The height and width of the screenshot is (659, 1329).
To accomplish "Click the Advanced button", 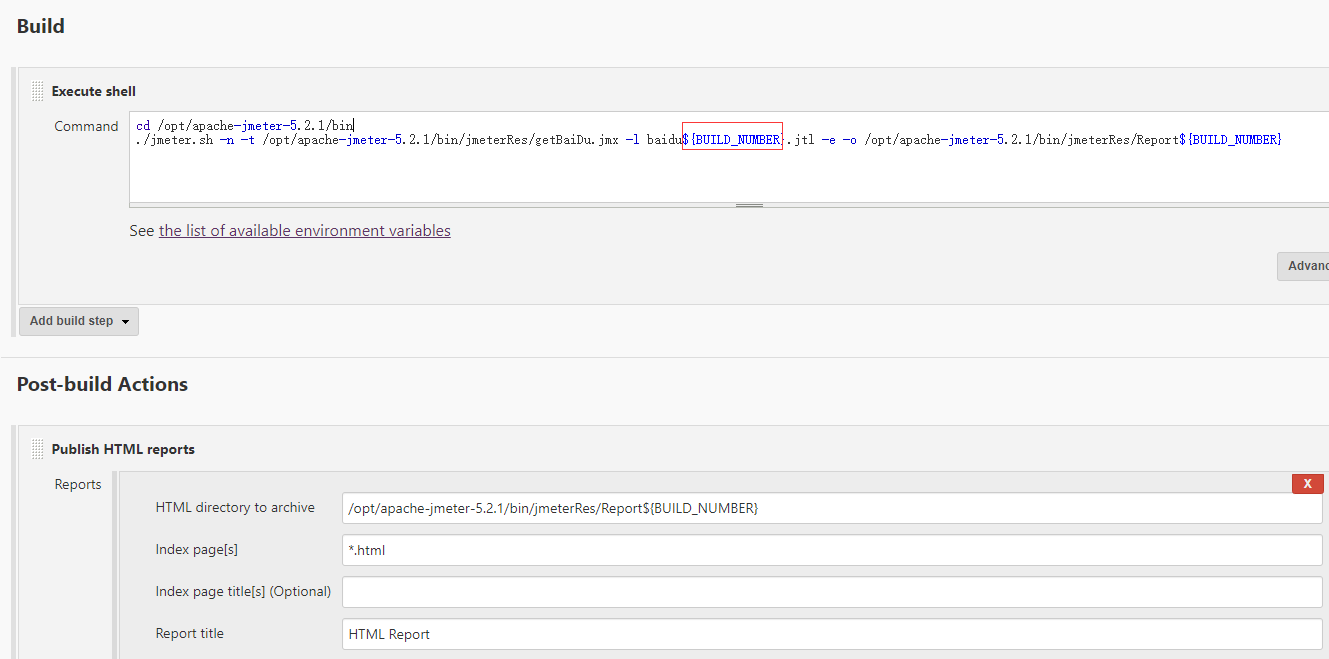I will coord(1308,266).
